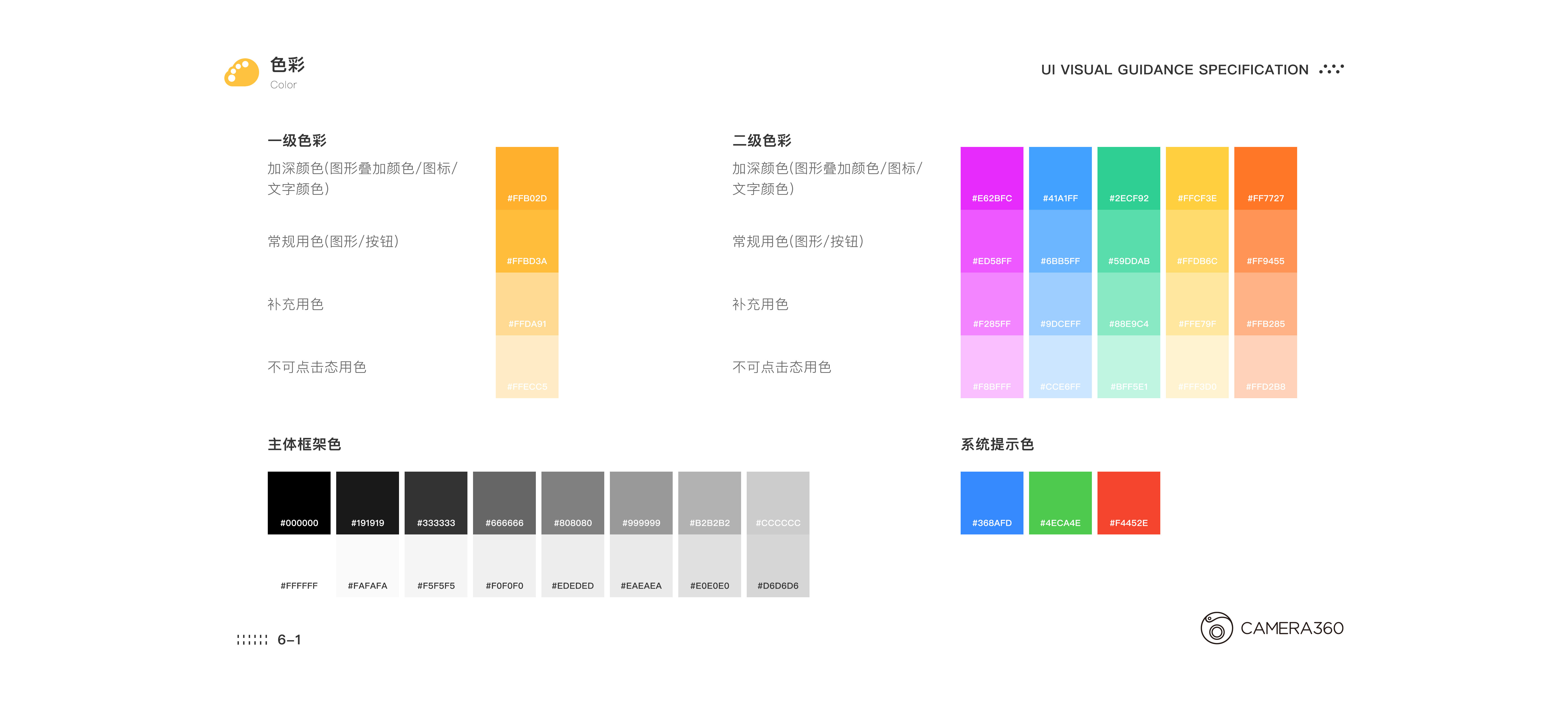Image resolution: width=1568 pixels, height=701 pixels.
Task: Choose the #E0E0E0 swatch
Action: coord(710,566)
